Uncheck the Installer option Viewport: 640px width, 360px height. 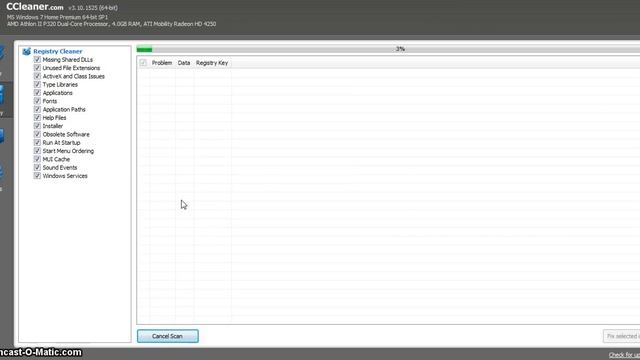click(37, 126)
